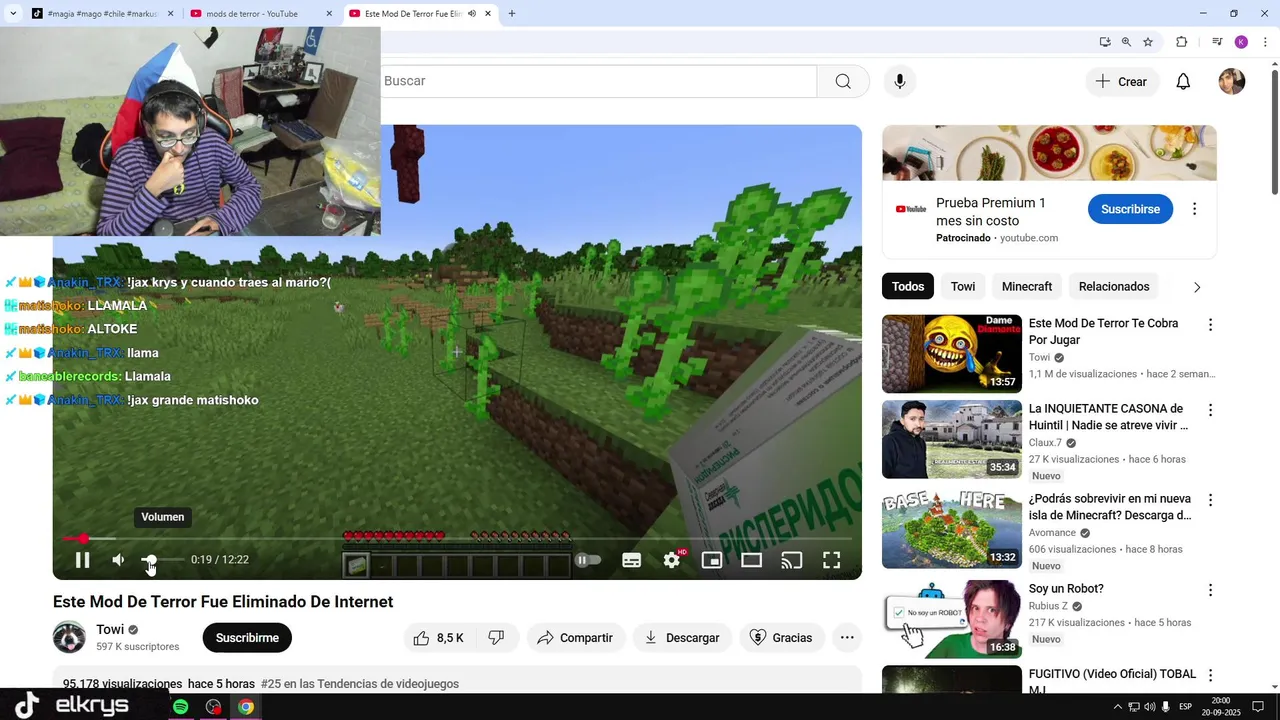Click the Gracias button
1280x720 pixels.
pos(781,638)
